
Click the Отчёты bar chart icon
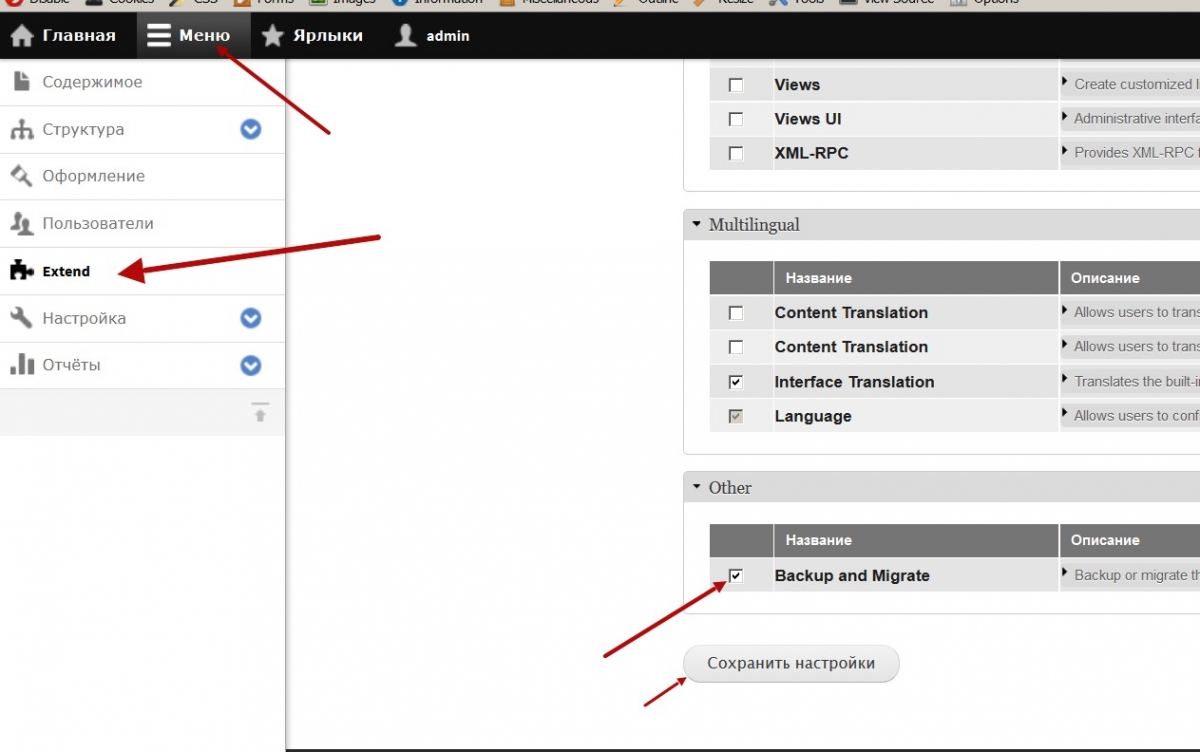coord(22,365)
